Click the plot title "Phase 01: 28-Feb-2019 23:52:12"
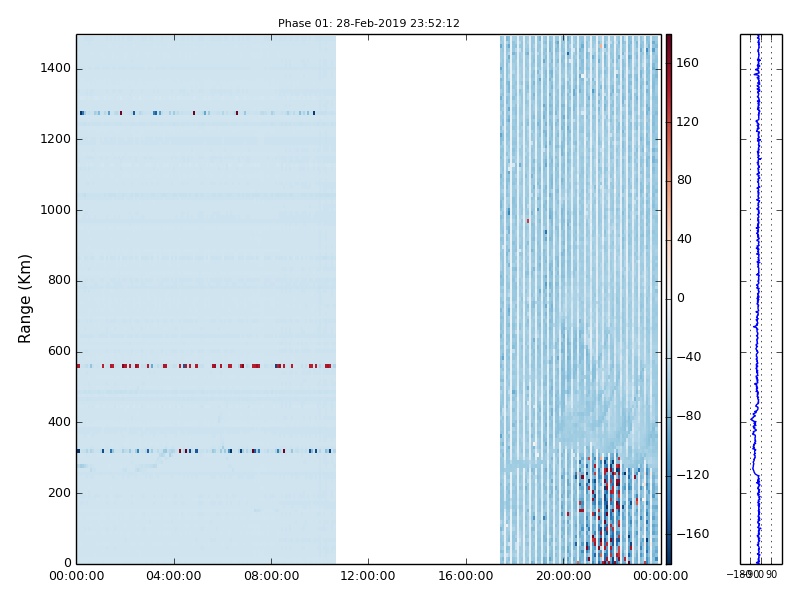The width and height of the screenshot is (800, 600). click(x=368, y=23)
